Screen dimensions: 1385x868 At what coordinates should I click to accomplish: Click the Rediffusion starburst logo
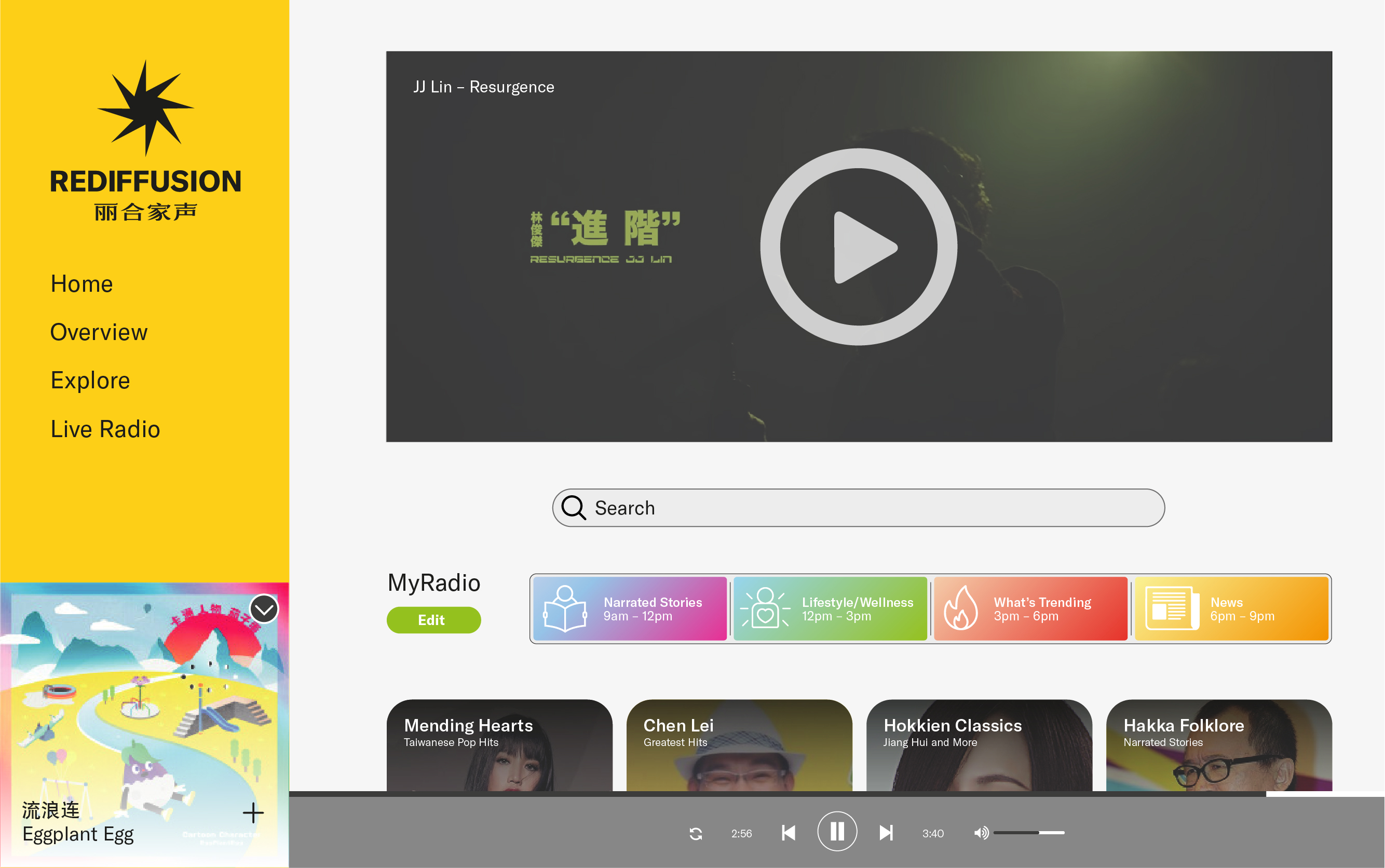(x=145, y=108)
